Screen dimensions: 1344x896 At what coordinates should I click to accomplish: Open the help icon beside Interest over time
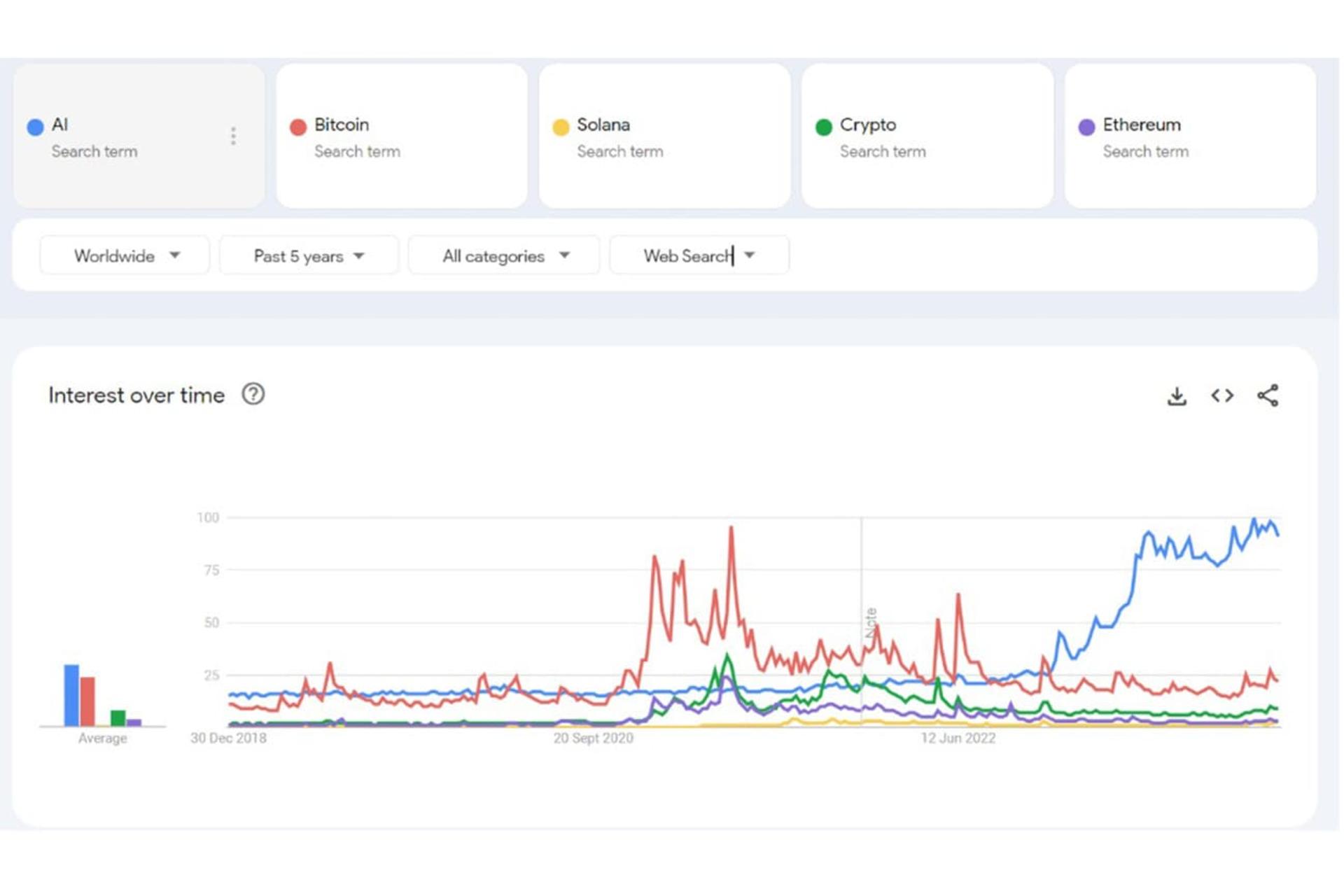(x=253, y=394)
